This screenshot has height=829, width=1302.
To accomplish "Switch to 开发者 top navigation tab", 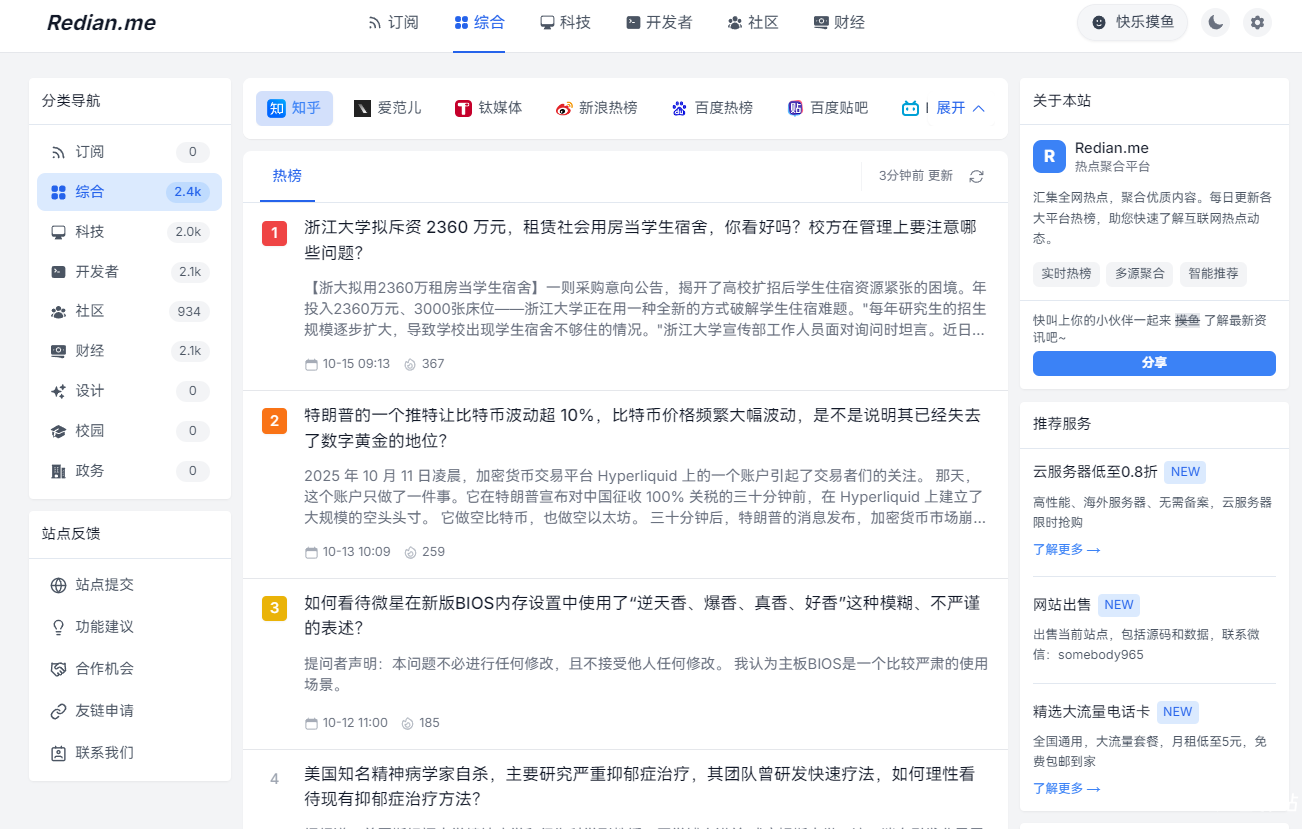I will pos(658,22).
